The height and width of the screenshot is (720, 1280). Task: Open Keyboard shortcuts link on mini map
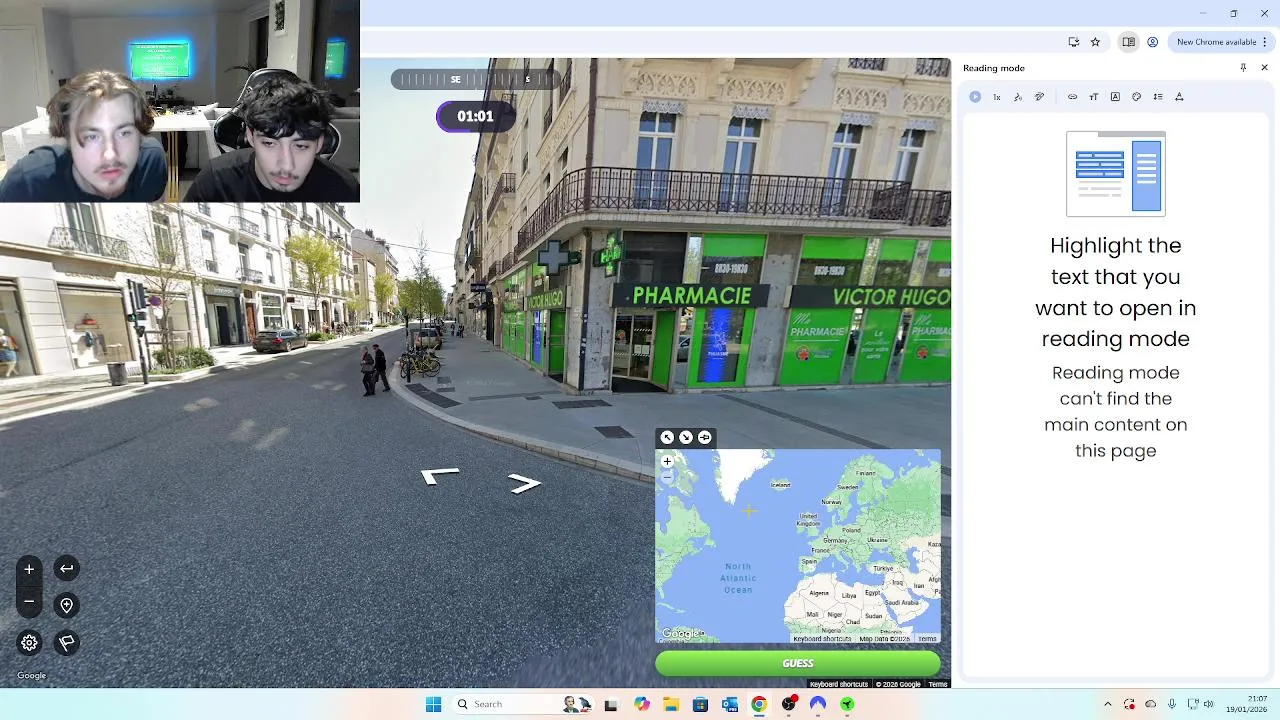[822, 639]
